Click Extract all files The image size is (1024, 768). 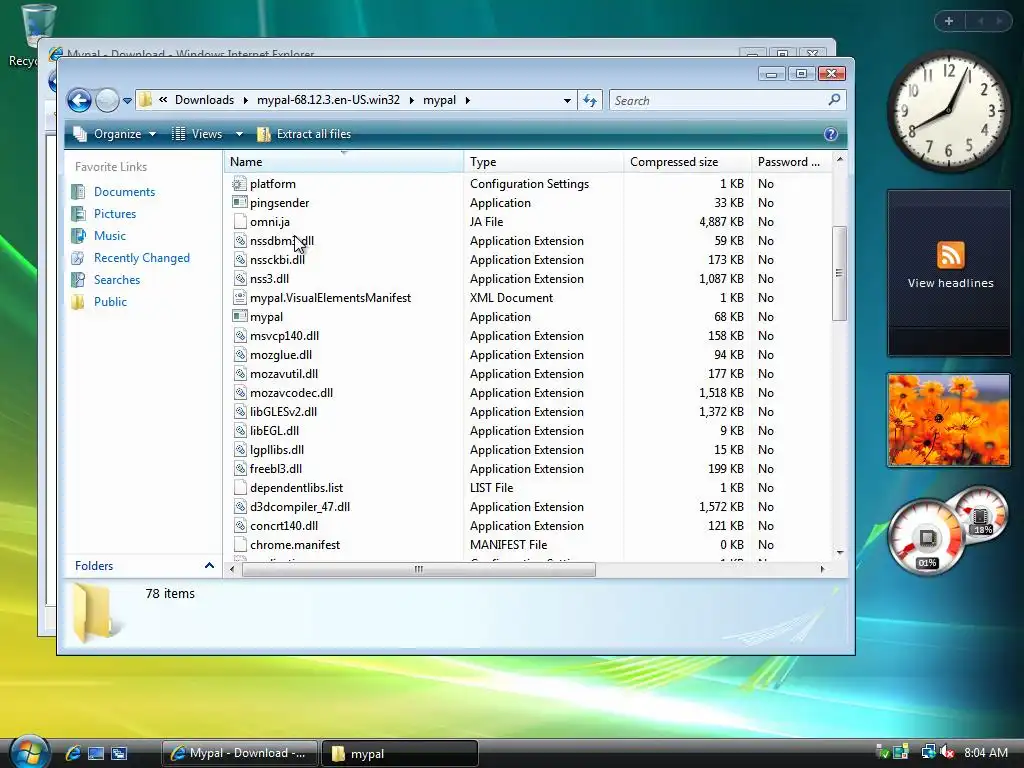(x=304, y=134)
